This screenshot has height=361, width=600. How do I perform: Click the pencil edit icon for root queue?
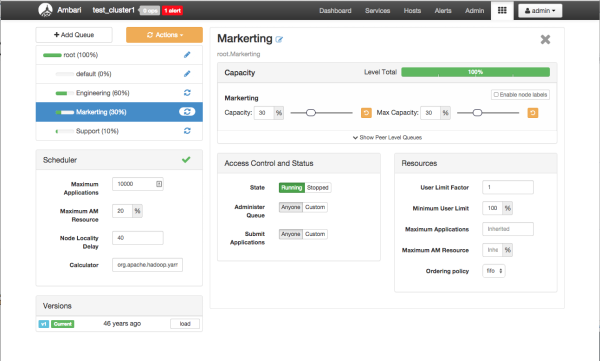pyautogui.click(x=187, y=55)
